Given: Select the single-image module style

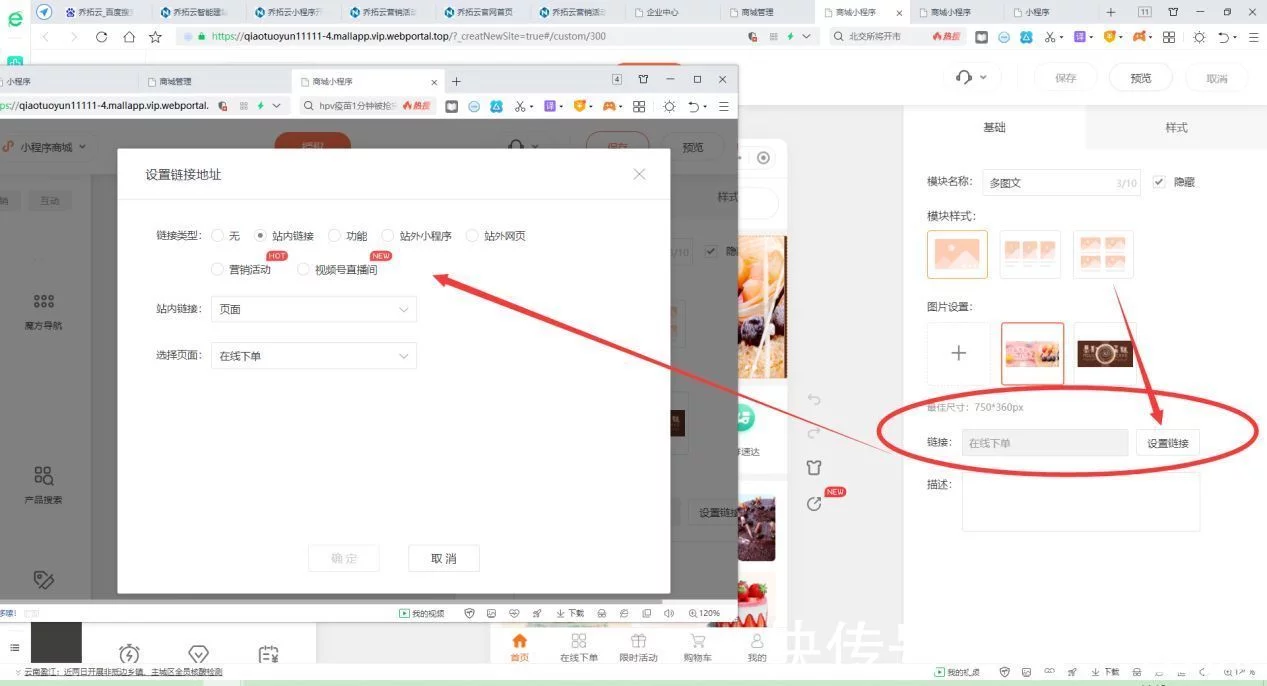Looking at the screenshot, I should point(957,254).
